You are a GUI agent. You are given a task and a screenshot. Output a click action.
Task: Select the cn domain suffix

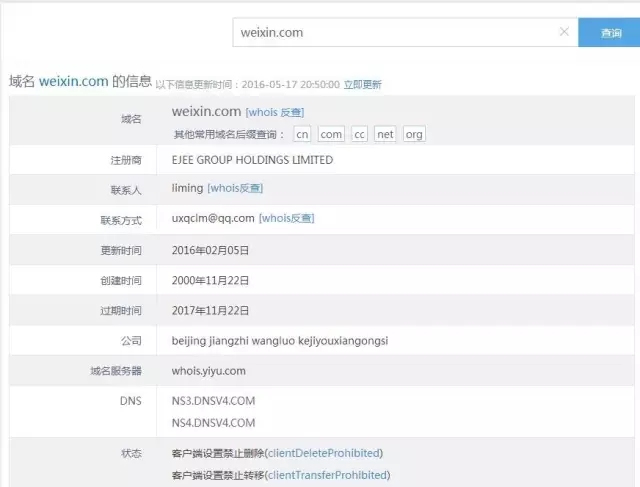[x=302, y=134]
